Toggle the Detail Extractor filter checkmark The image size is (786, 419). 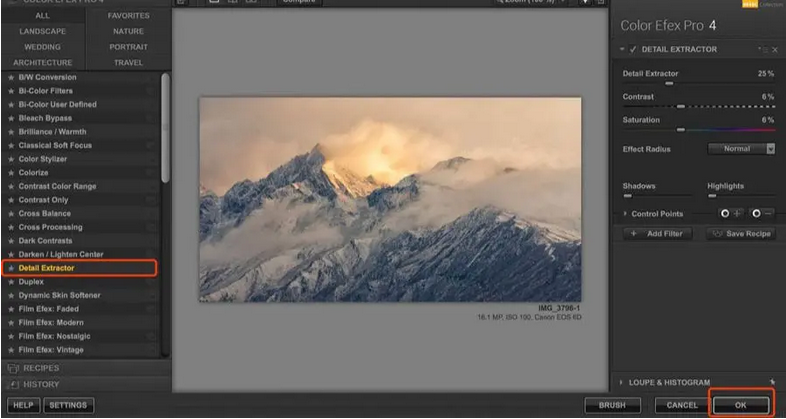(633, 49)
